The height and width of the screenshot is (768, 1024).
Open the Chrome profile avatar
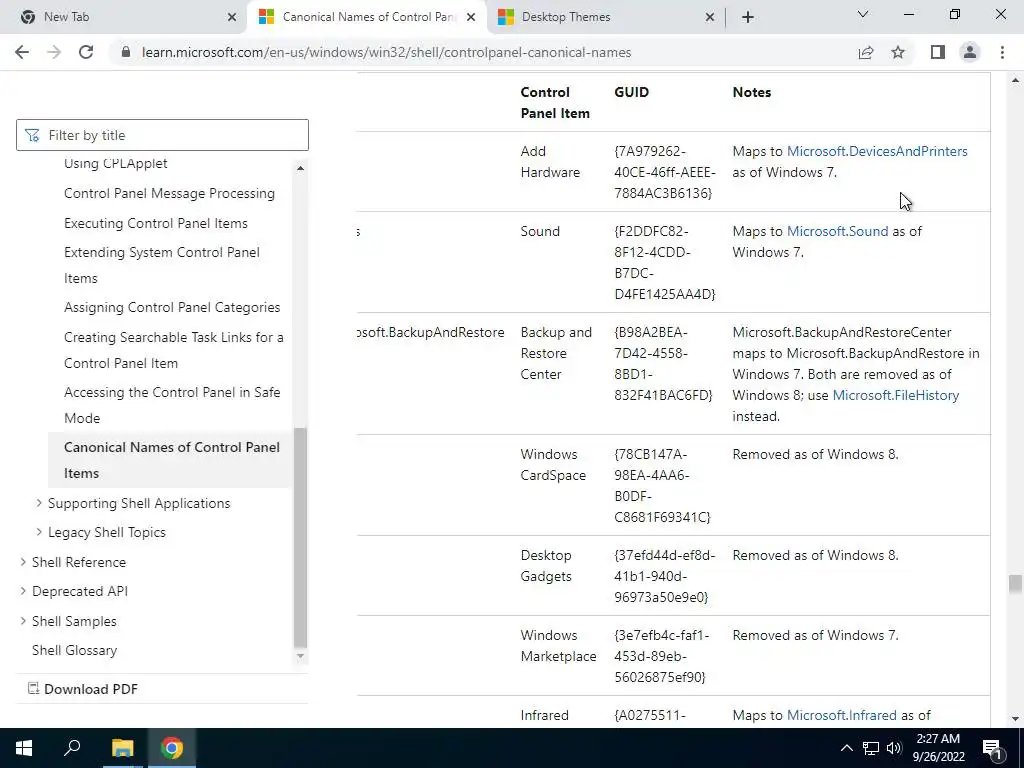coord(970,52)
